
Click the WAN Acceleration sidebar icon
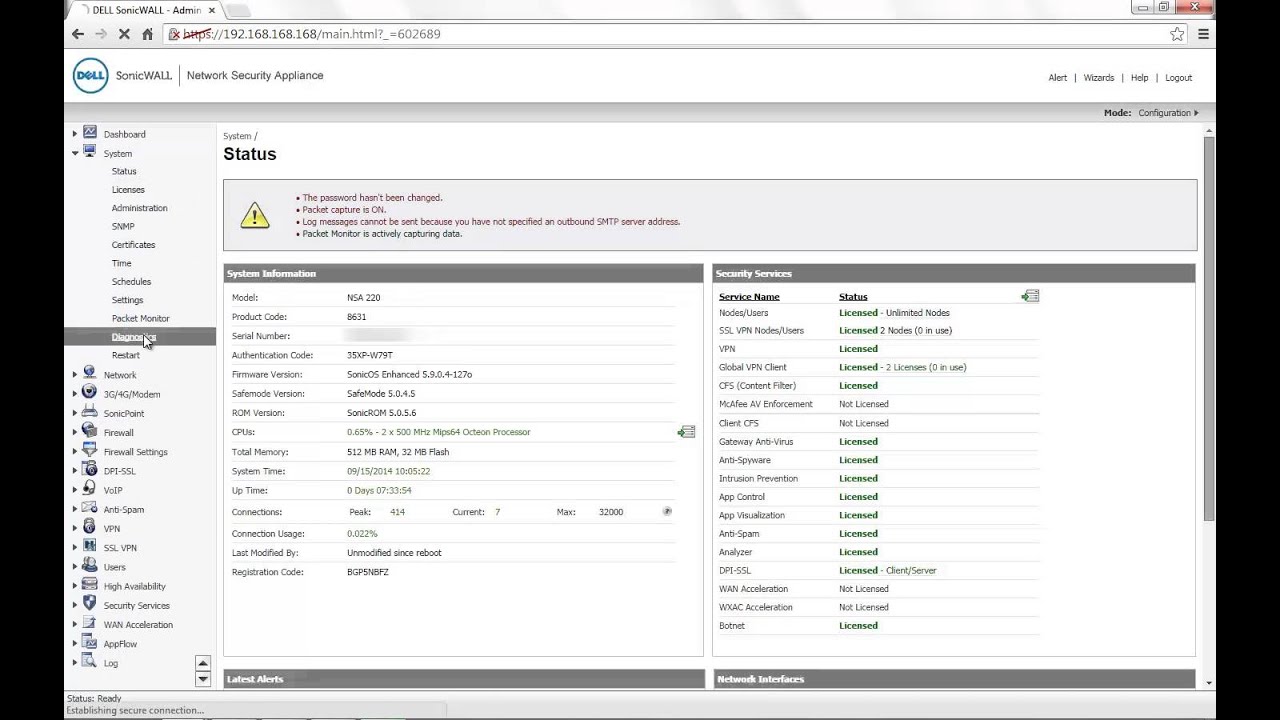(89, 624)
